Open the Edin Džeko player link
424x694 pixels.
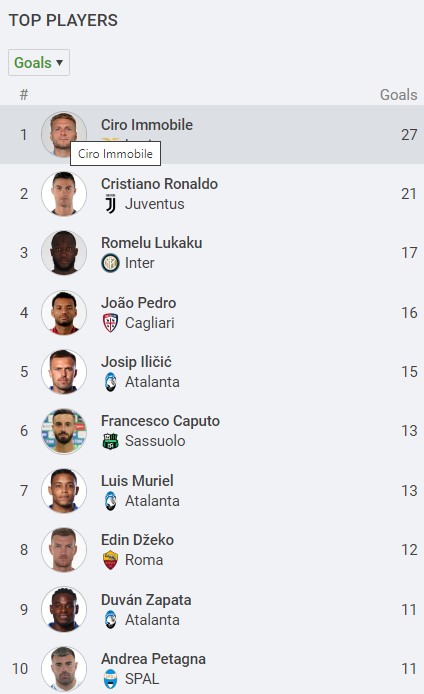(137, 540)
